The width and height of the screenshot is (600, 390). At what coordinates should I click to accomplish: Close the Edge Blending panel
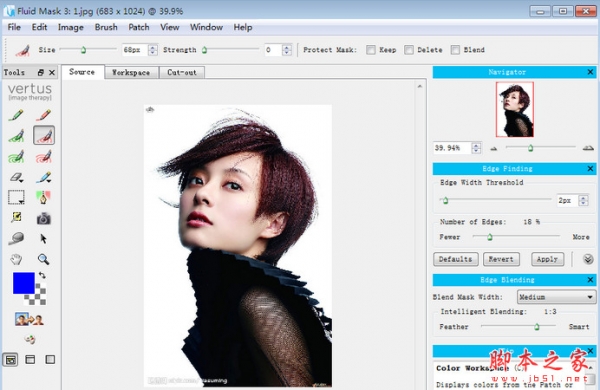pos(590,280)
